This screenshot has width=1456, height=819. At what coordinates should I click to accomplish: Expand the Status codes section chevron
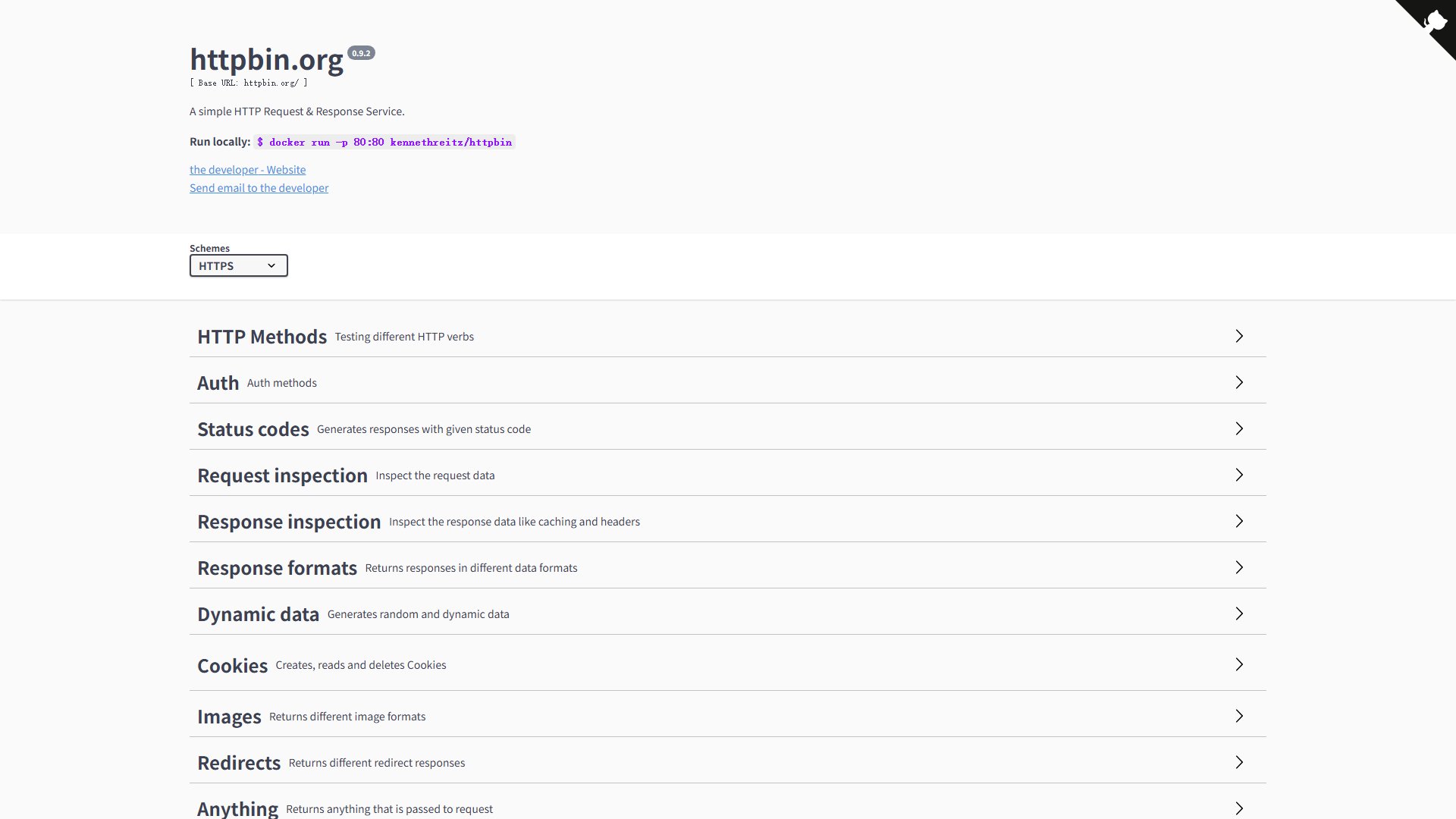[1239, 428]
